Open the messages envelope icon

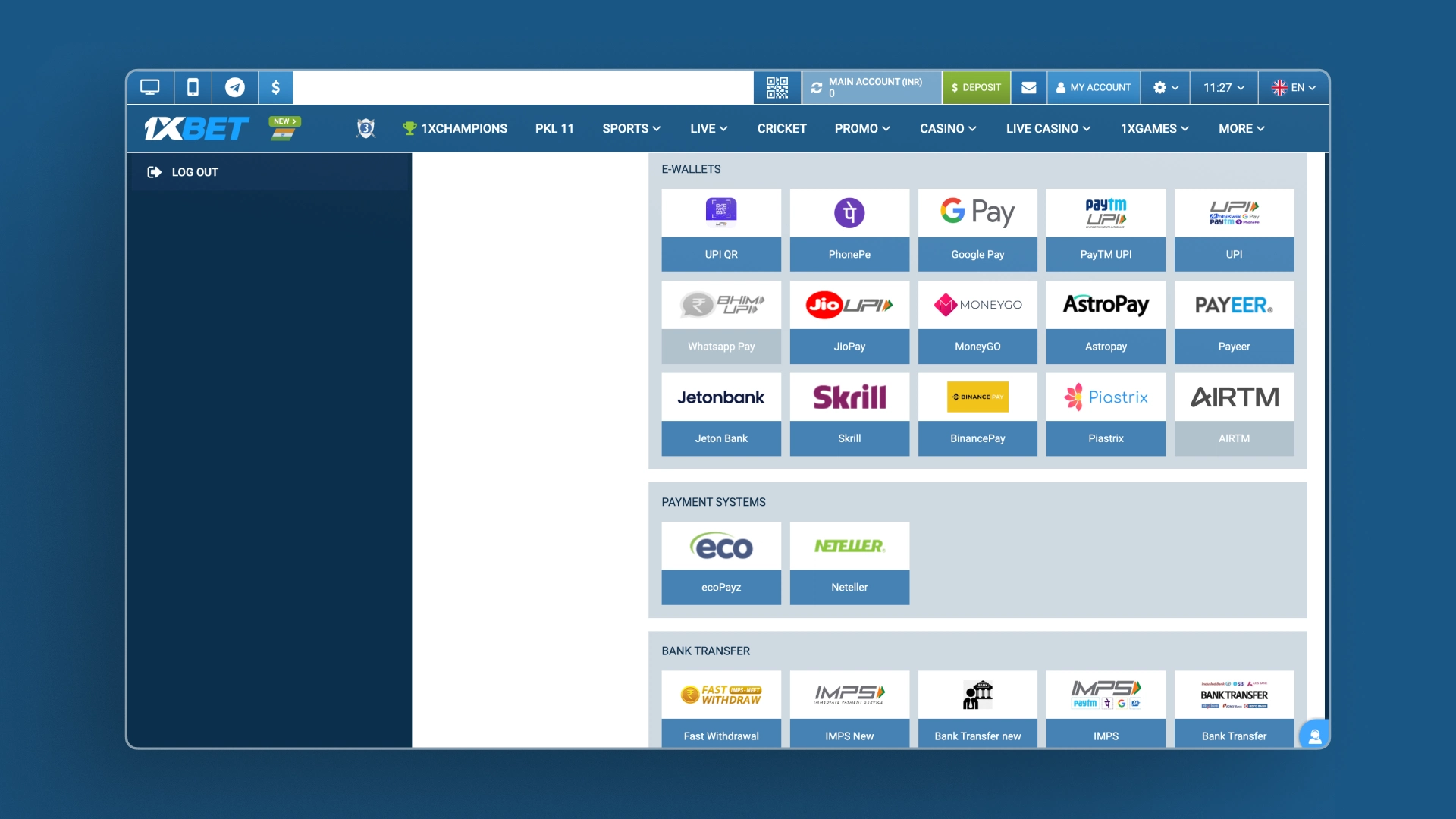(x=1028, y=88)
